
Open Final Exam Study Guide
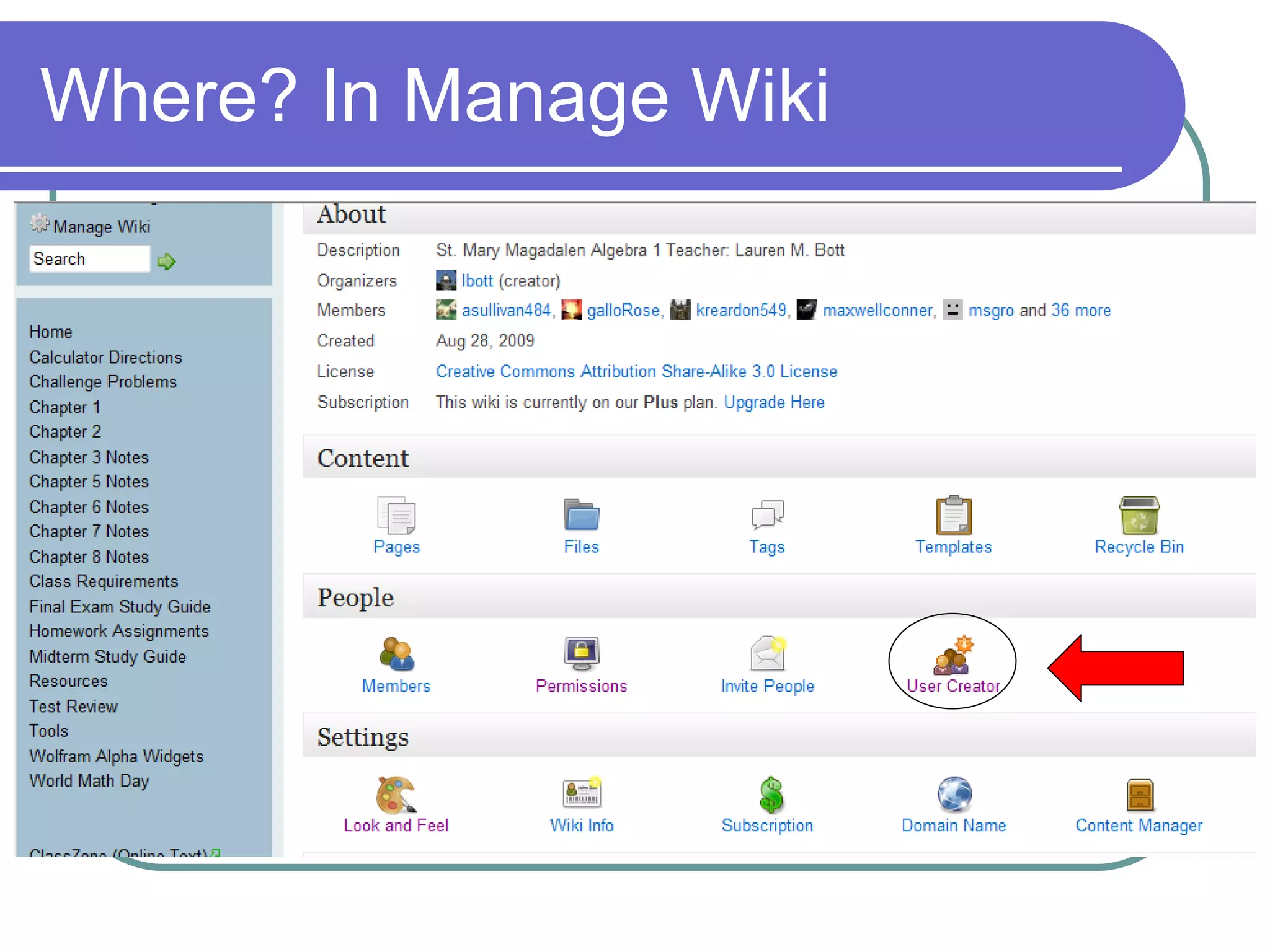[120, 607]
